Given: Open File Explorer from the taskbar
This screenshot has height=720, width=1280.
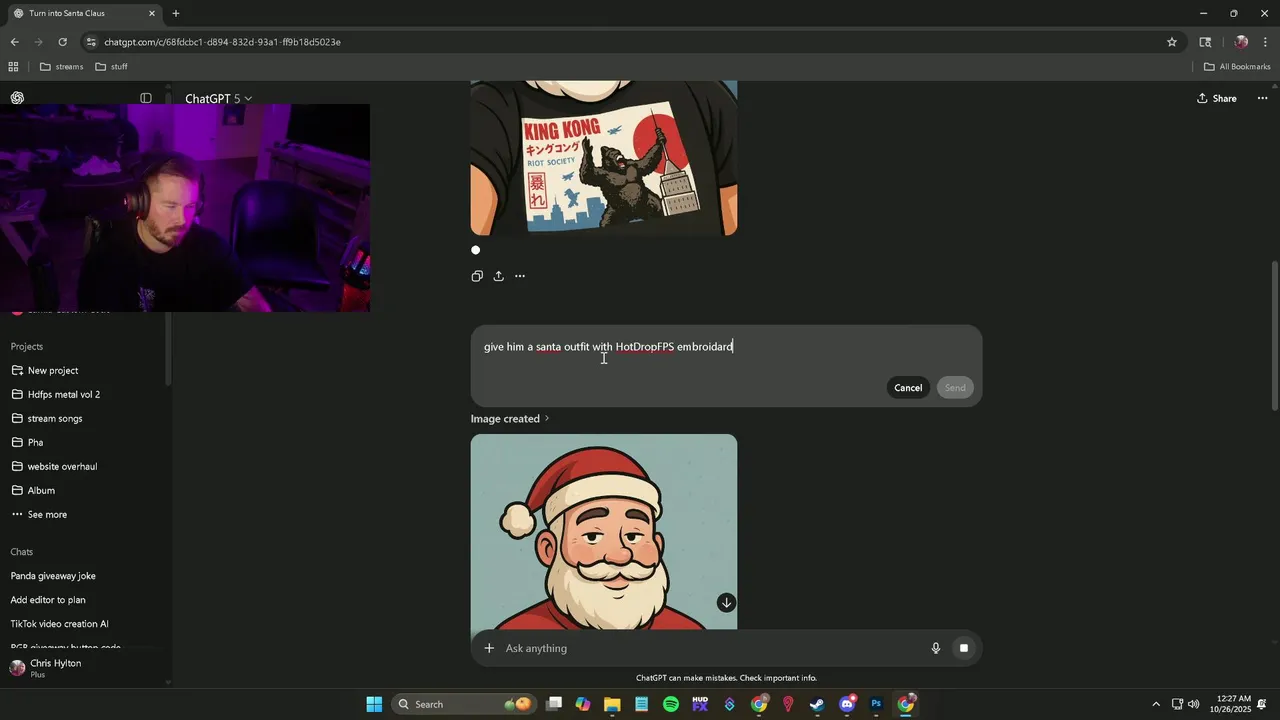Looking at the screenshot, I should pos(612,704).
